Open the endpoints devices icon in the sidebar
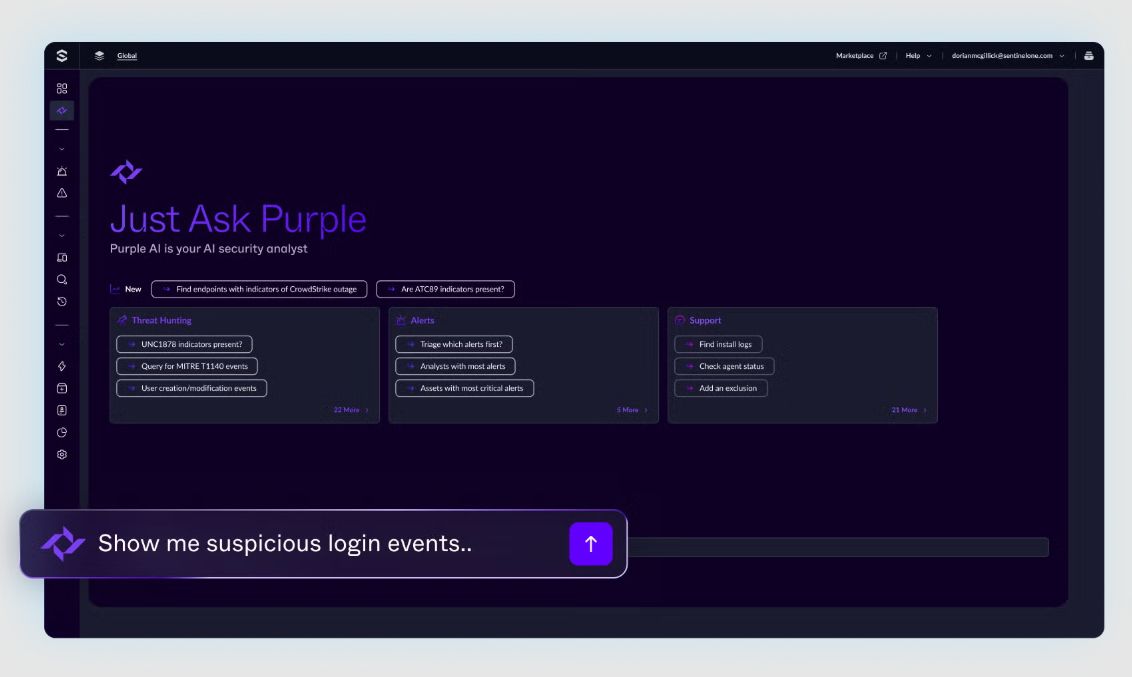Screen dimensions: 1132x677 point(62,258)
